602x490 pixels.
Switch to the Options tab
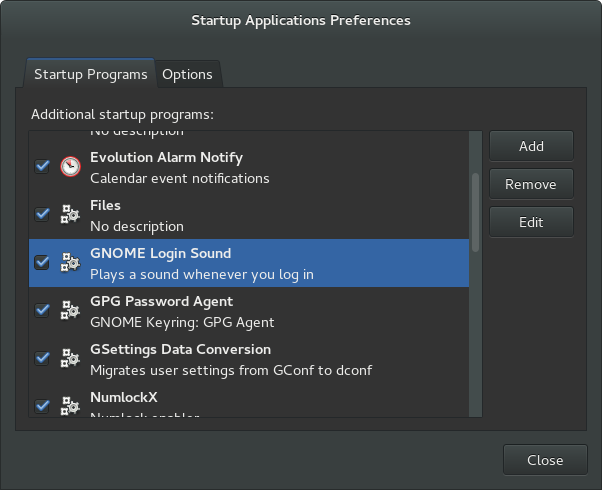tap(187, 74)
